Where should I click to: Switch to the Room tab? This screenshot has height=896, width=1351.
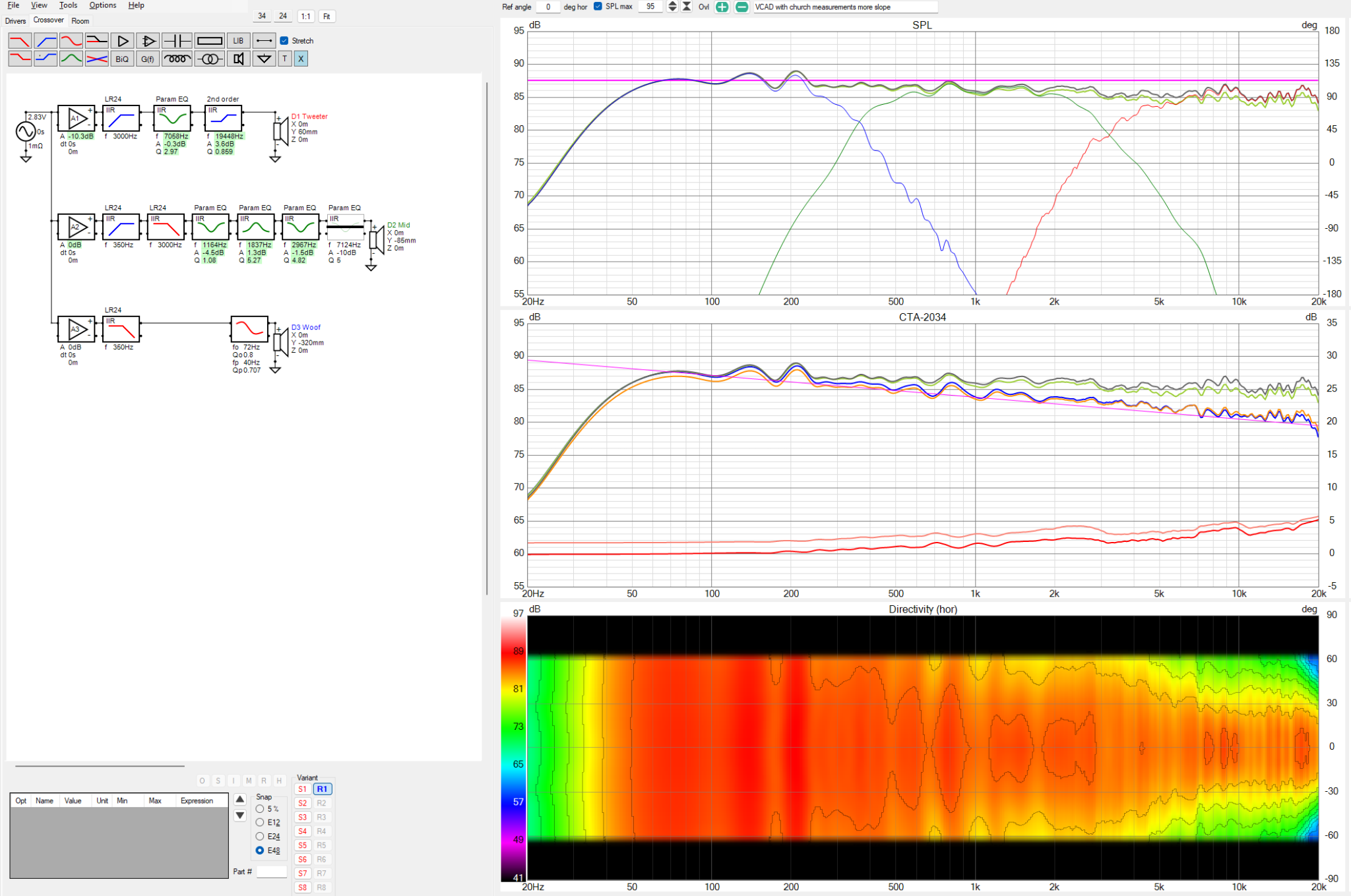pyautogui.click(x=80, y=21)
